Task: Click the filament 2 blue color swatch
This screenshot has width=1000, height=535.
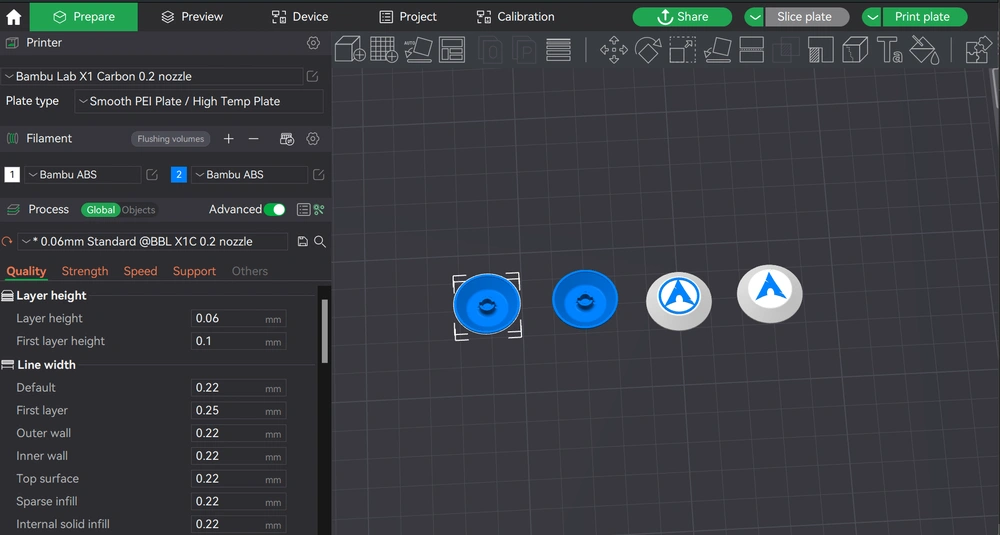Action: tap(179, 174)
